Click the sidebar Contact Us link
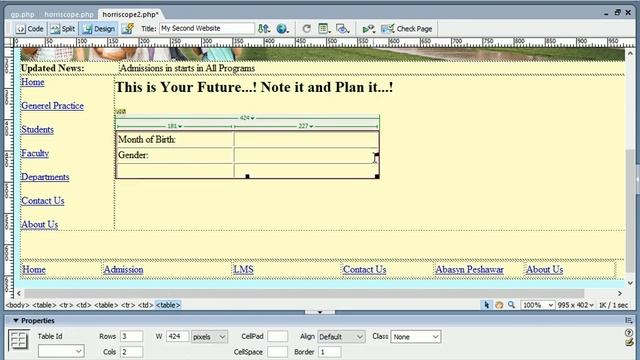Image resolution: width=640 pixels, height=360 pixels. click(42, 200)
